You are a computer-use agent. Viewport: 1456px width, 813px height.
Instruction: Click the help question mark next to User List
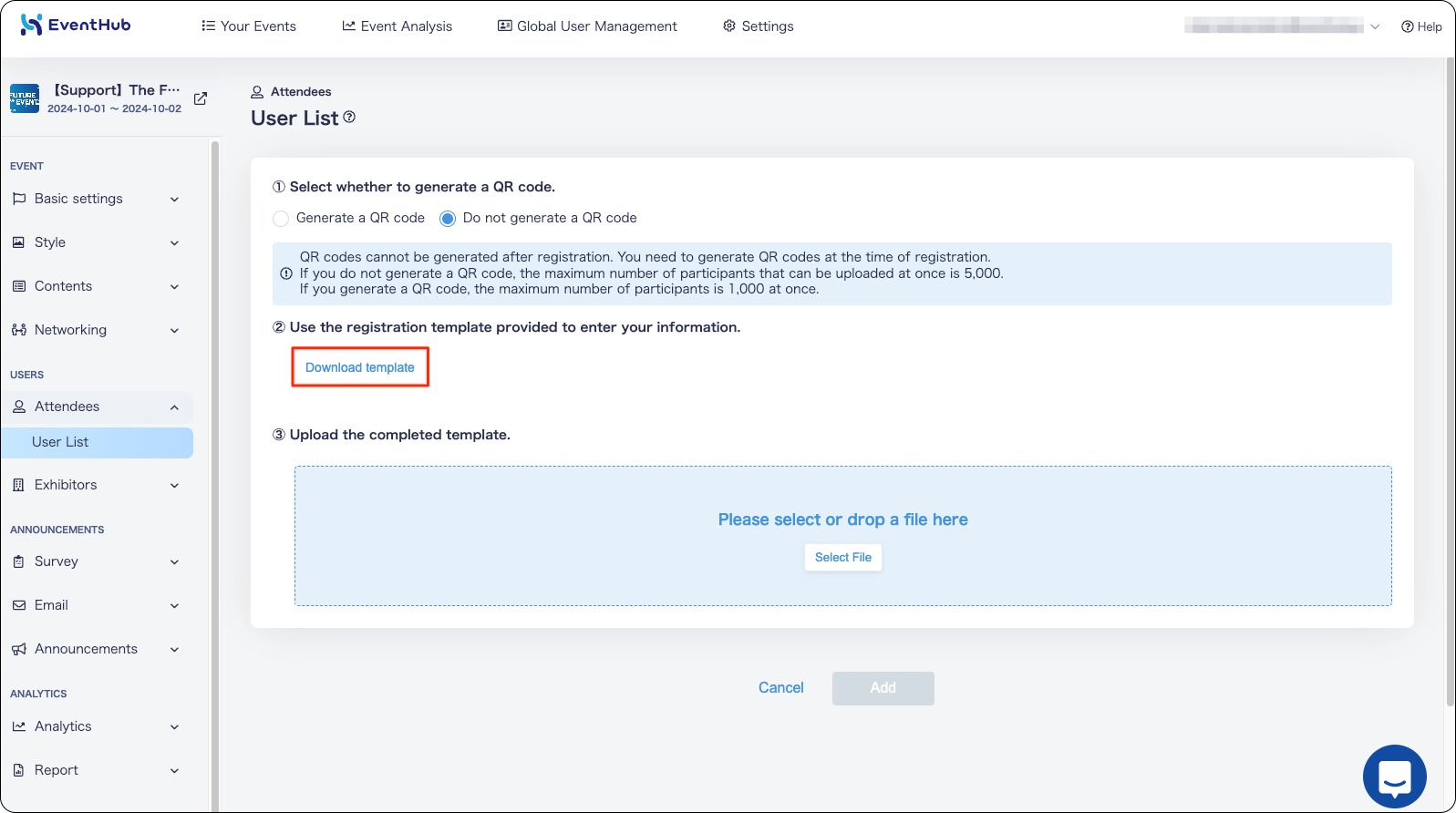(349, 118)
